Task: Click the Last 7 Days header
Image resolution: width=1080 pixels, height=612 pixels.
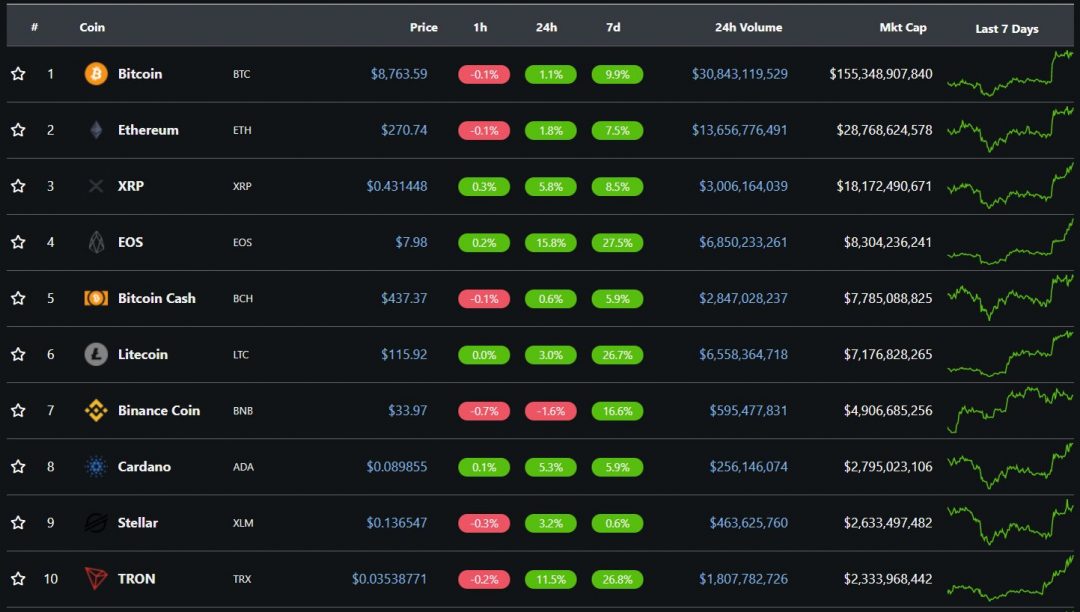Action: 1007,28
